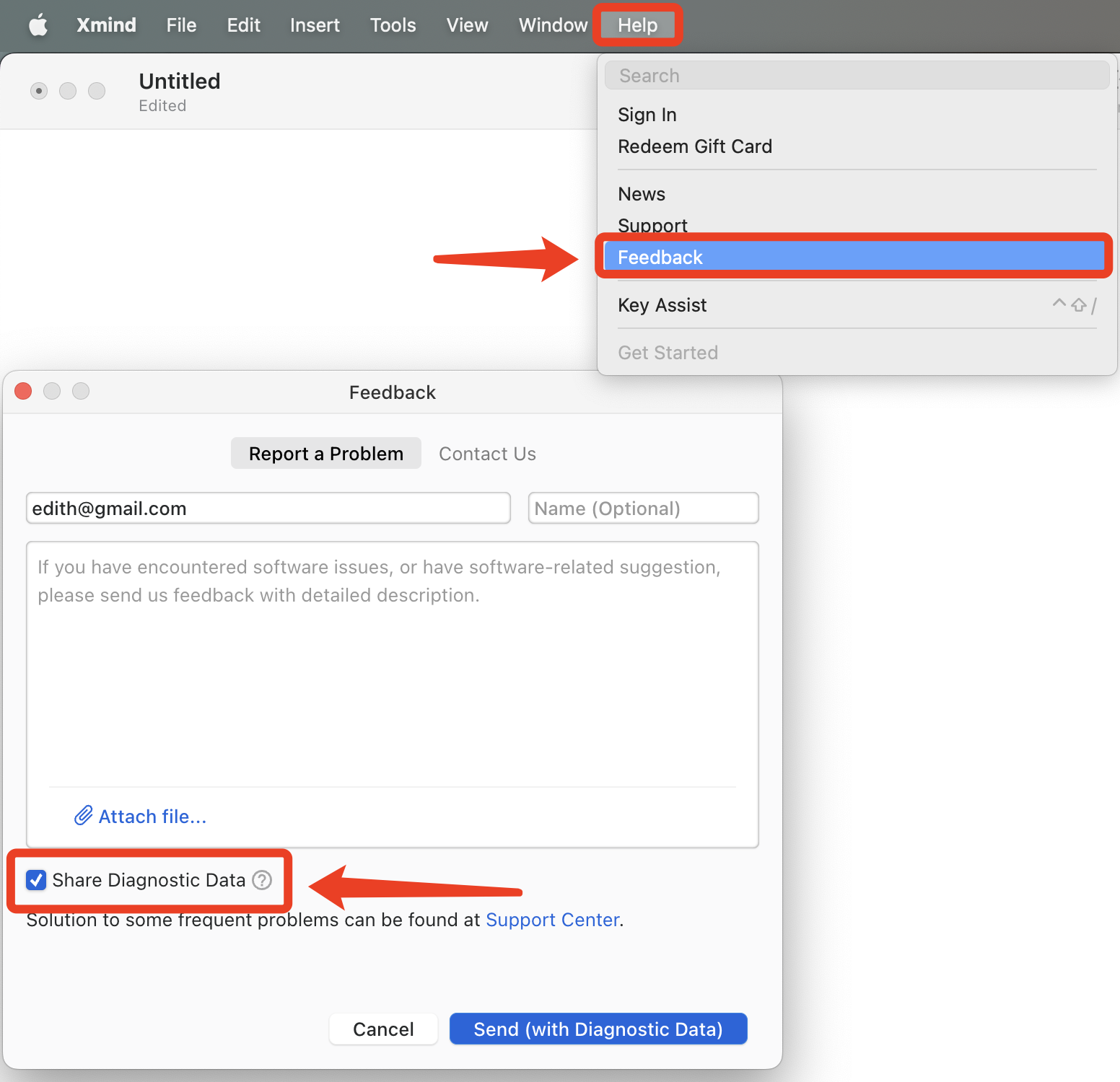The width and height of the screenshot is (1120, 1082).
Task: Open the Insert menu
Action: pyautogui.click(x=315, y=25)
